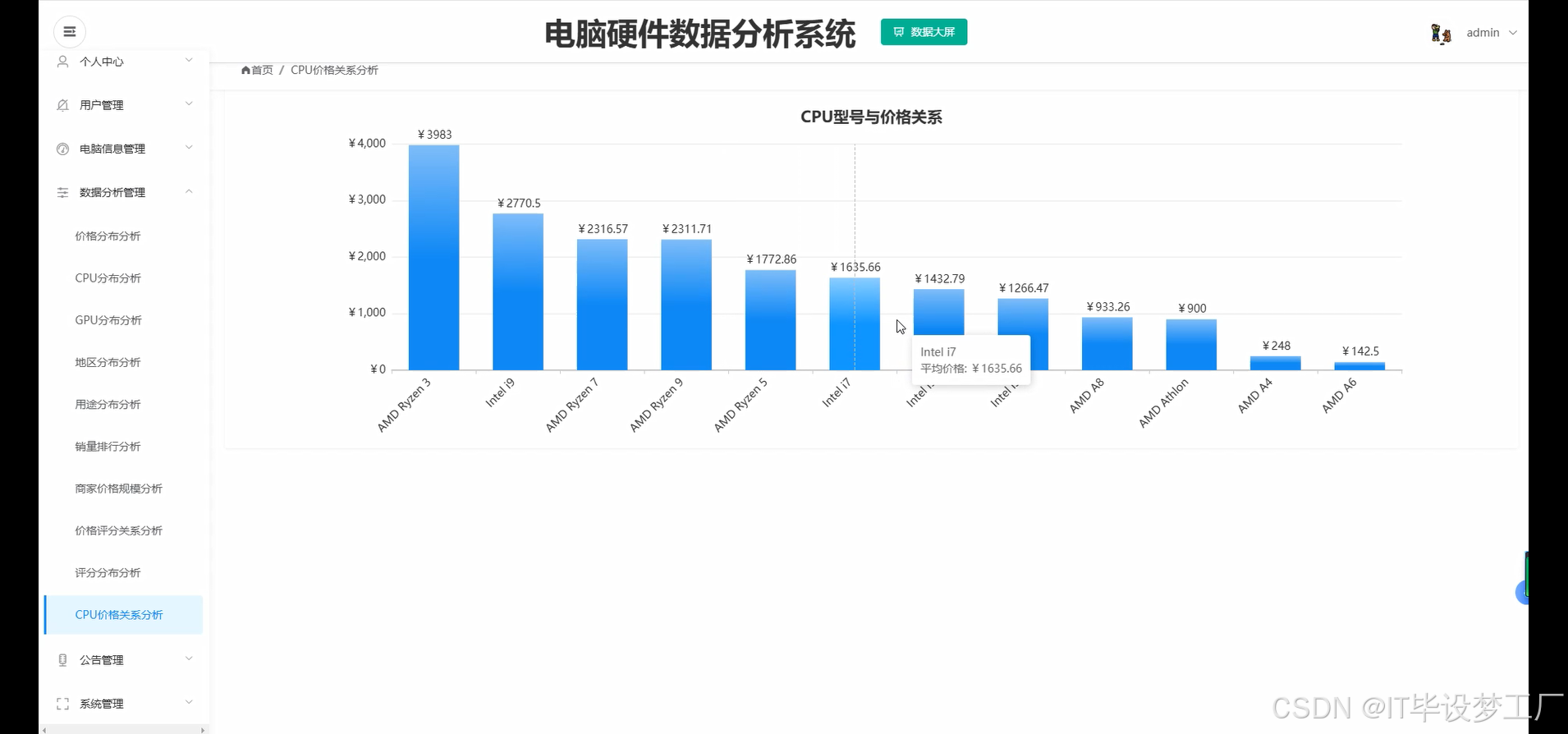Click the 数据大屏 button
Viewport: 1568px width, 734px height.
tap(924, 32)
